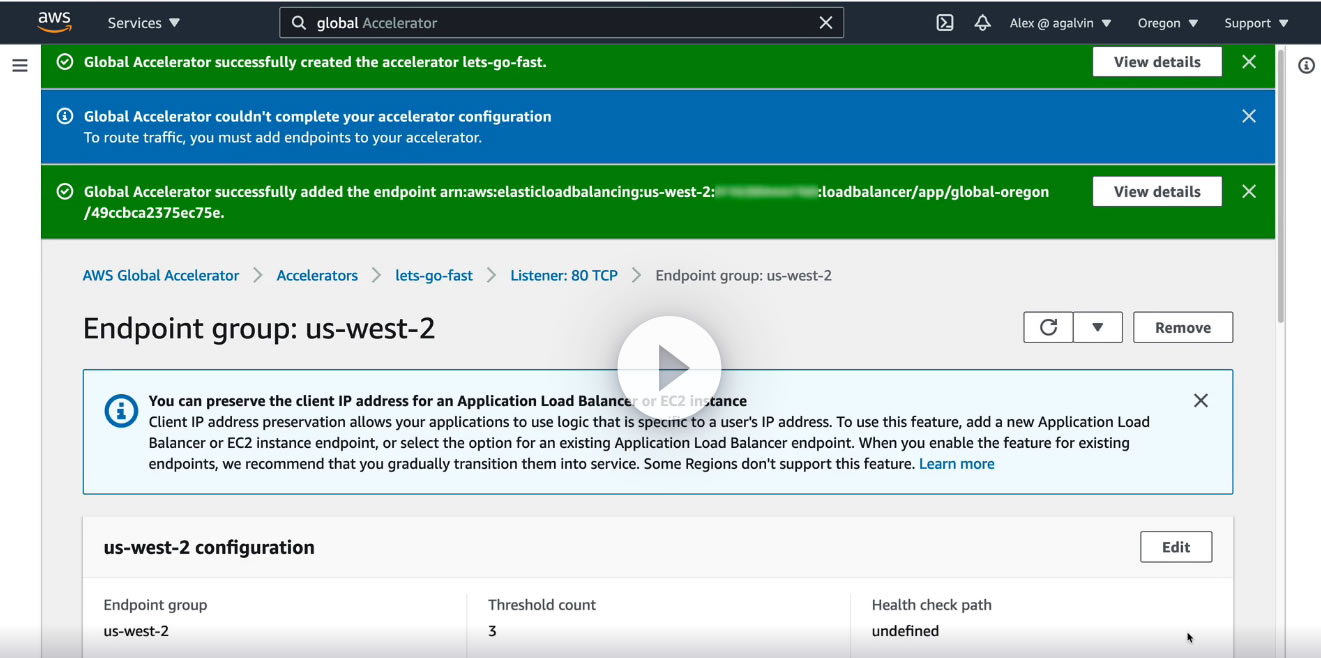Open the Learn more link
The image size is (1321, 658).
click(957, 464)
